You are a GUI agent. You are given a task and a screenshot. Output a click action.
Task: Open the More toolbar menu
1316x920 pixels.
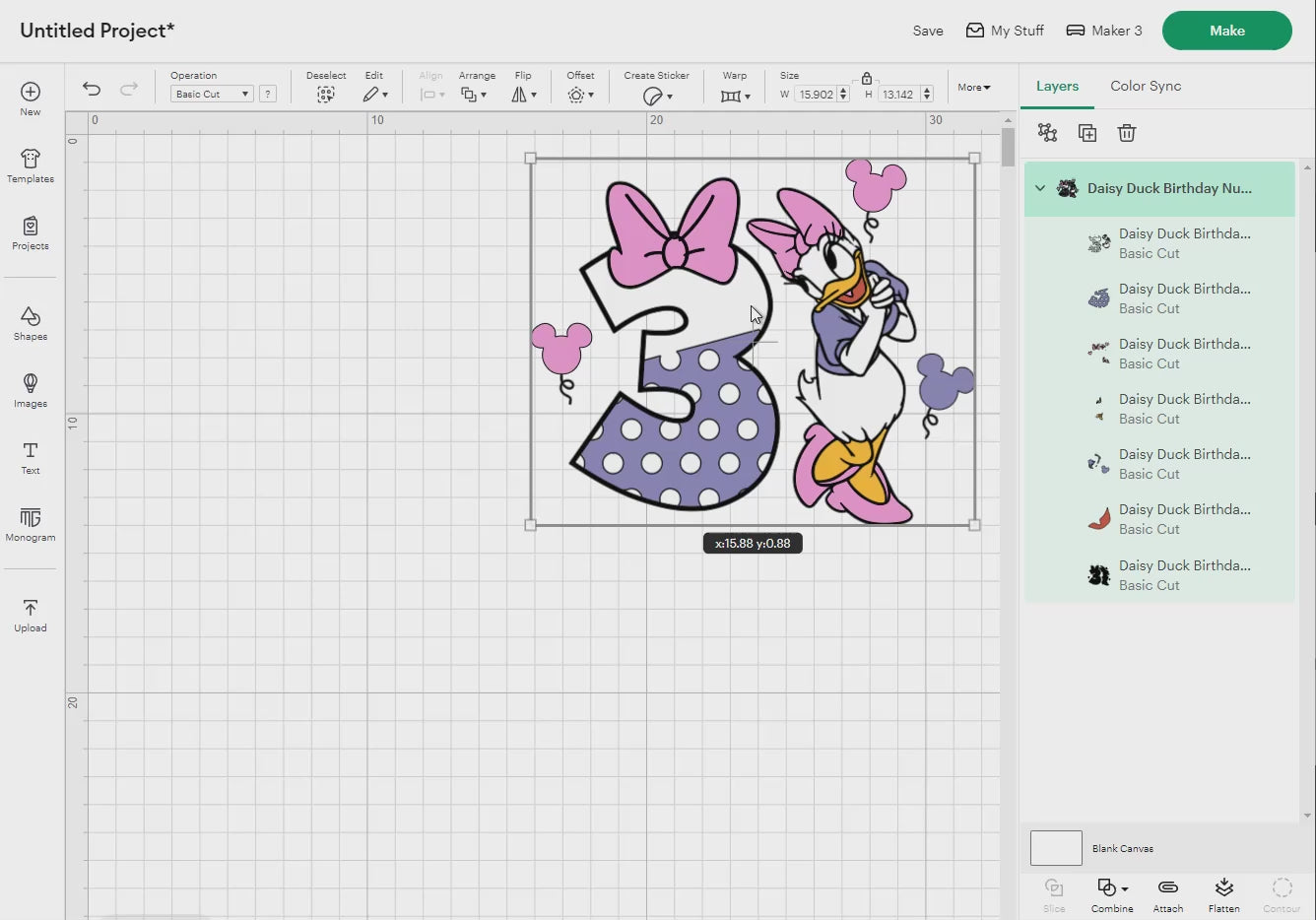pyautogui.click(x=974, y=87)
